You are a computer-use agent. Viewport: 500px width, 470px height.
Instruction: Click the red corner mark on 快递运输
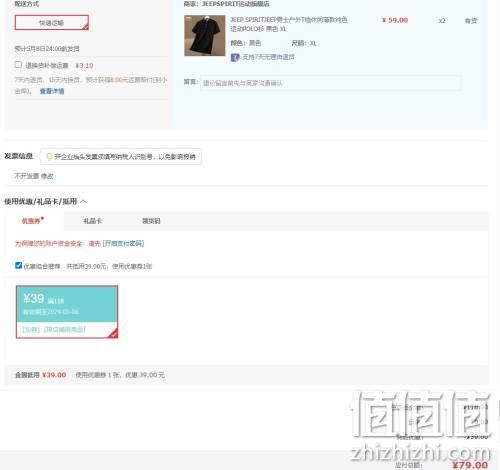[85, 26]
